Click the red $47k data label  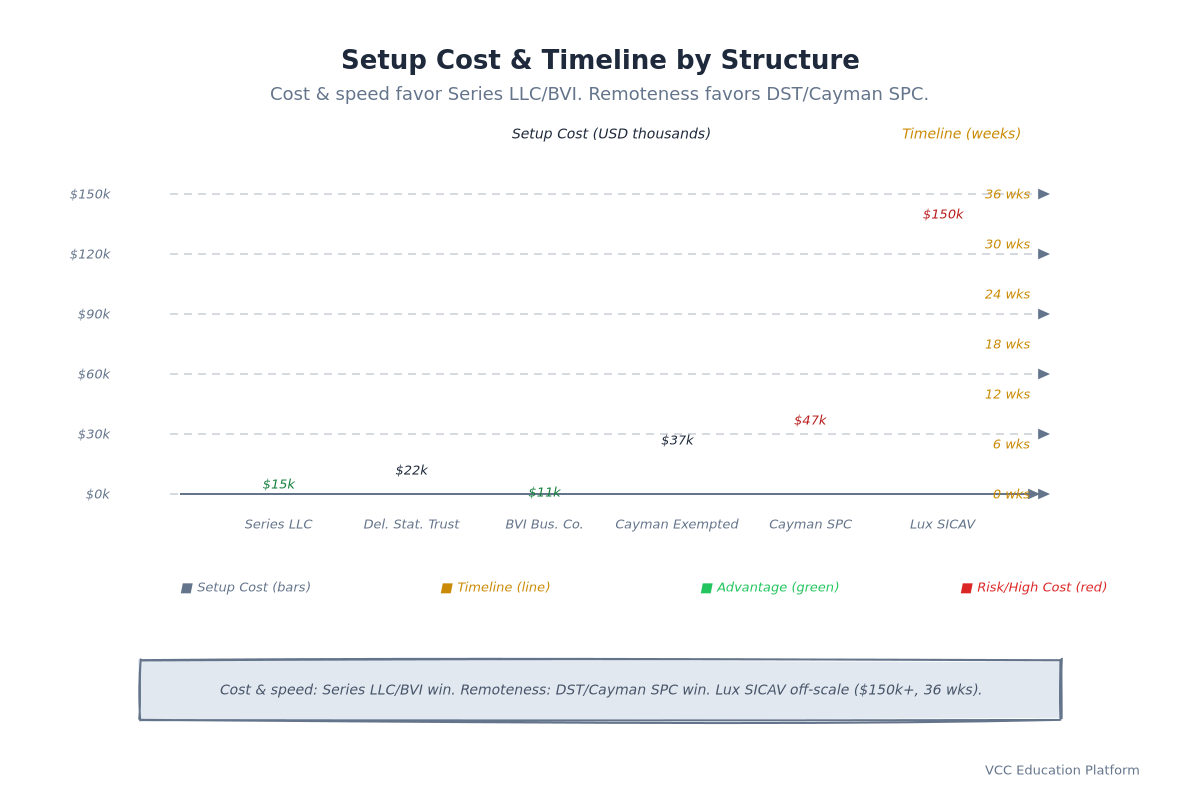coord(810,420)
